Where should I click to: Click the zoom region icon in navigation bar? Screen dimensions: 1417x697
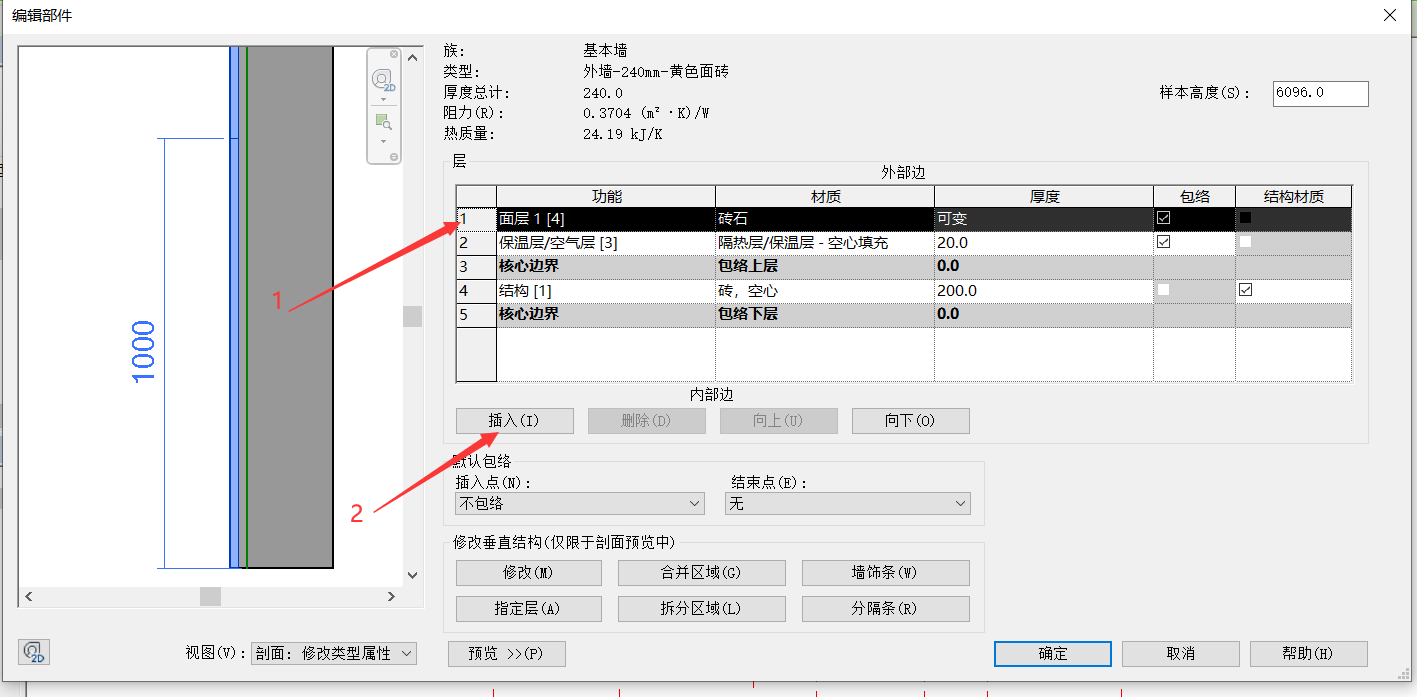click(x=383, y=122)
